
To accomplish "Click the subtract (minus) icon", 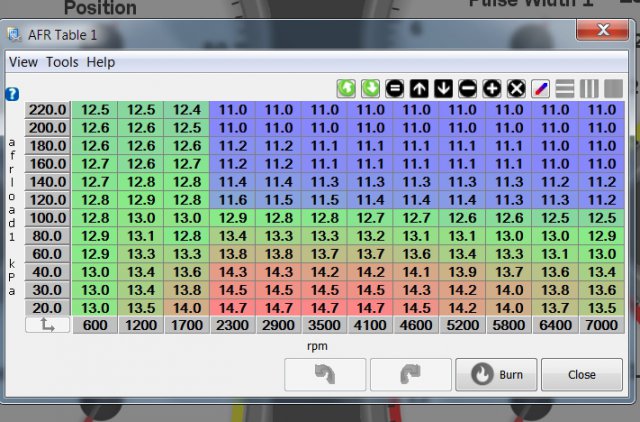I will click(467, 88).
